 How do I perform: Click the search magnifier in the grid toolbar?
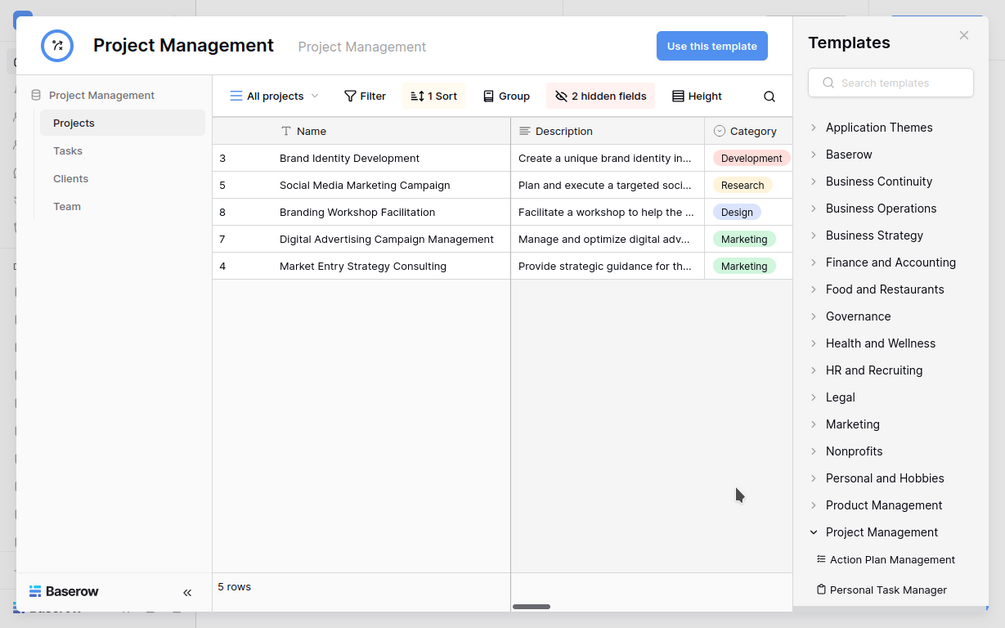[x=768, y=96]
